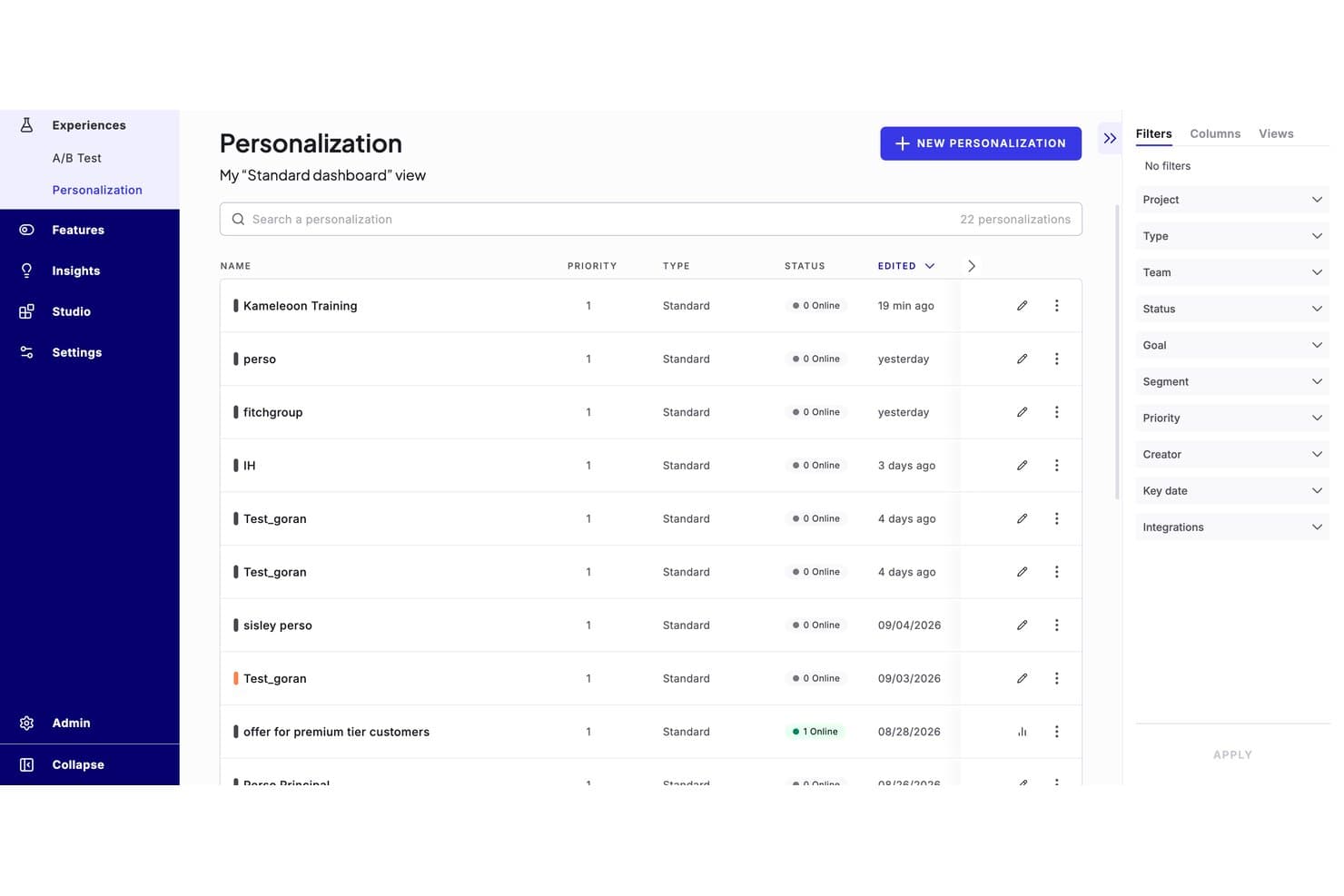Expand the Team filter
Viewport: 1344px width, 896px height.
(1231, 272)
